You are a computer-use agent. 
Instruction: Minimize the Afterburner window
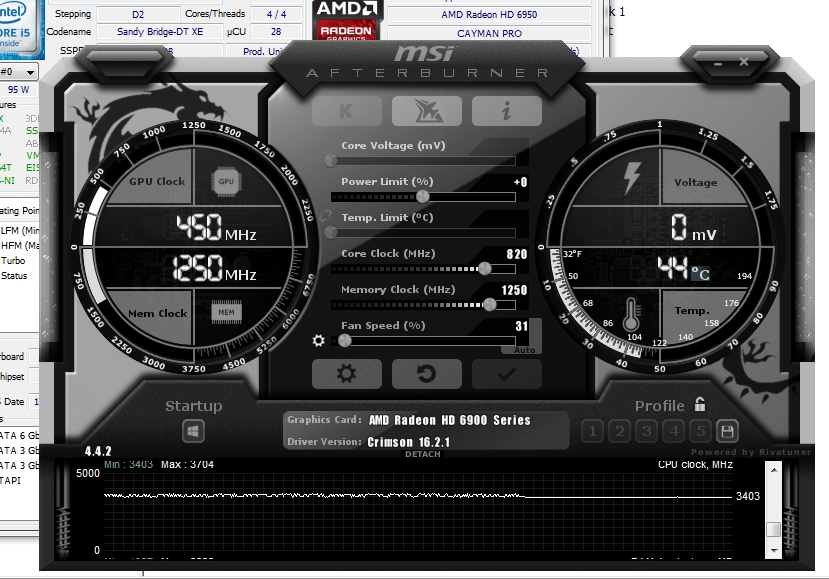717,63
